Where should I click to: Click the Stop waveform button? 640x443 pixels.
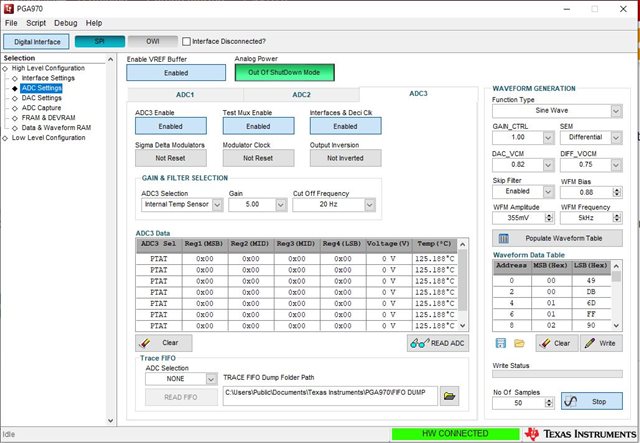click(592, 402)
